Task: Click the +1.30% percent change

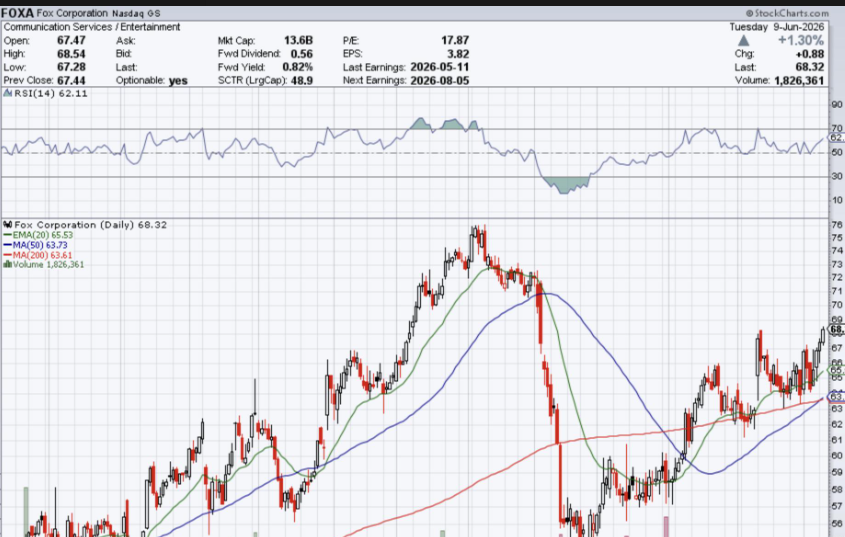Action: [x=800, y=40]
